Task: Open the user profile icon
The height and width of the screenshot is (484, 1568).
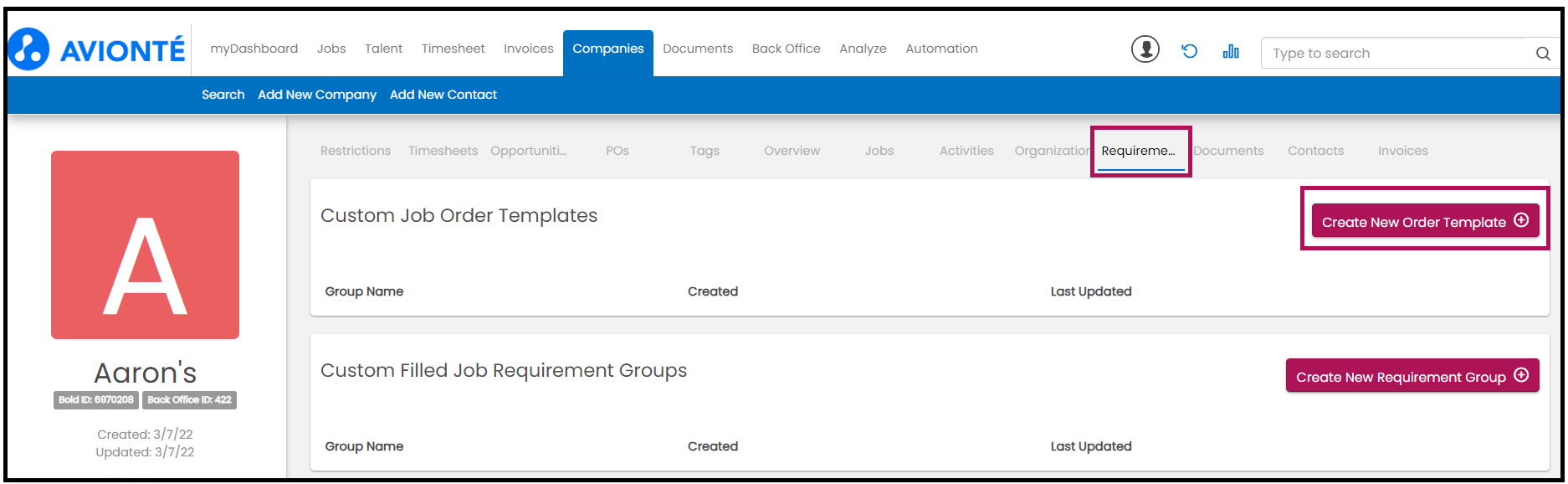Action: pyautogui.click(x=1145, y=49)
